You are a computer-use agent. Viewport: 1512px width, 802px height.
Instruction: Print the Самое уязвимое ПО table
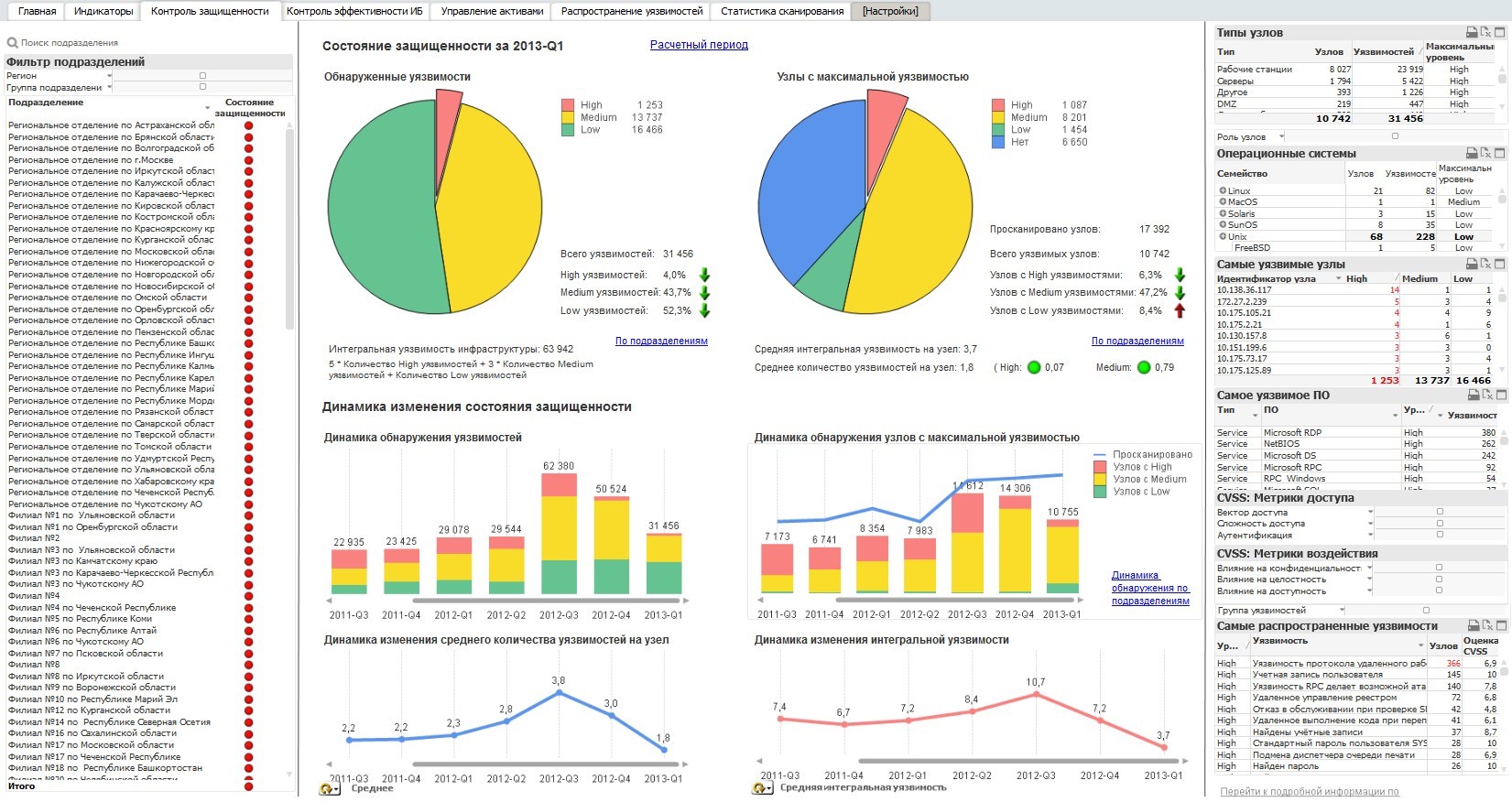tap(1474, 395)
